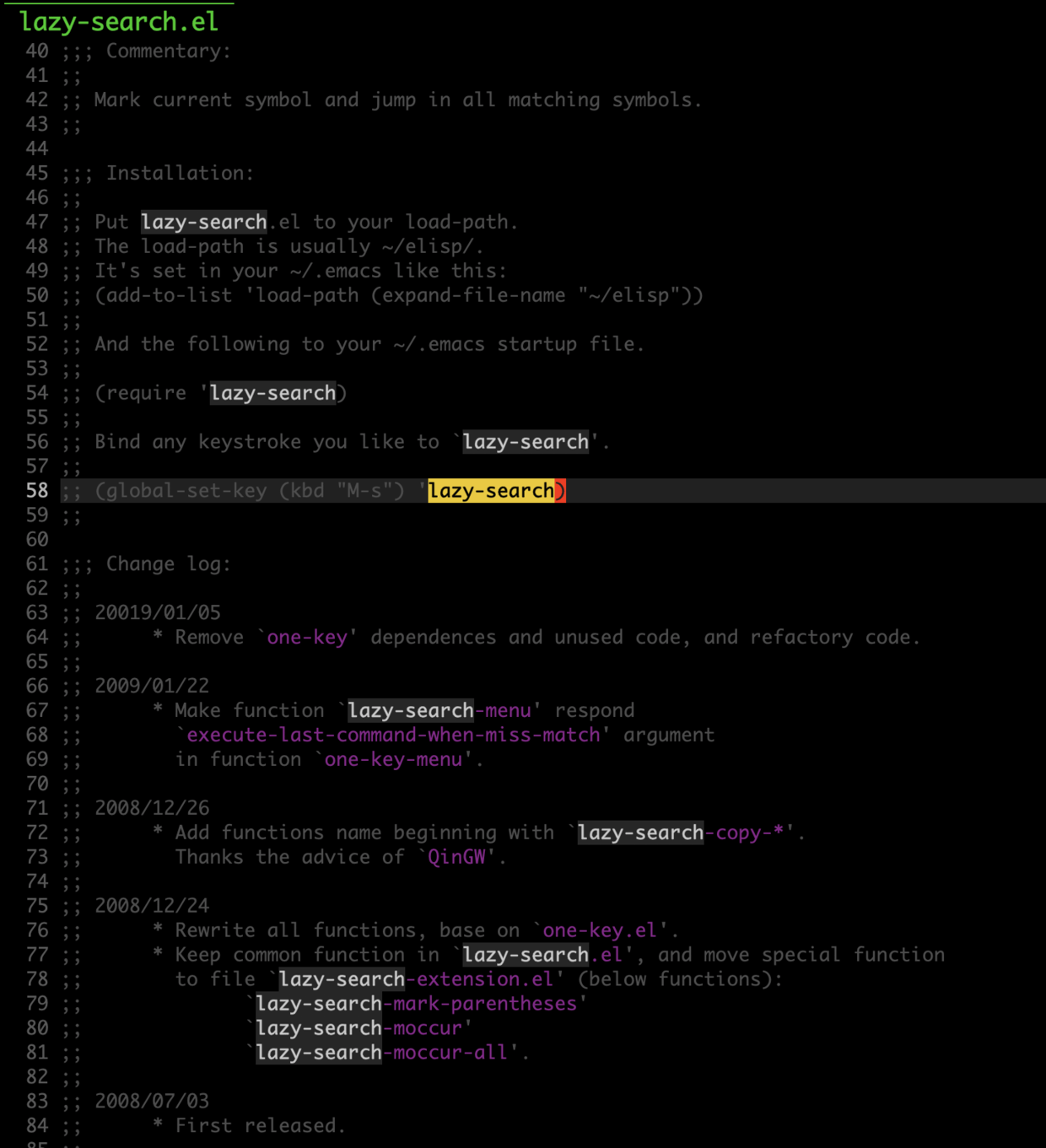Click 'lazy-search-moccur' on line 80

pos(359,1029)
